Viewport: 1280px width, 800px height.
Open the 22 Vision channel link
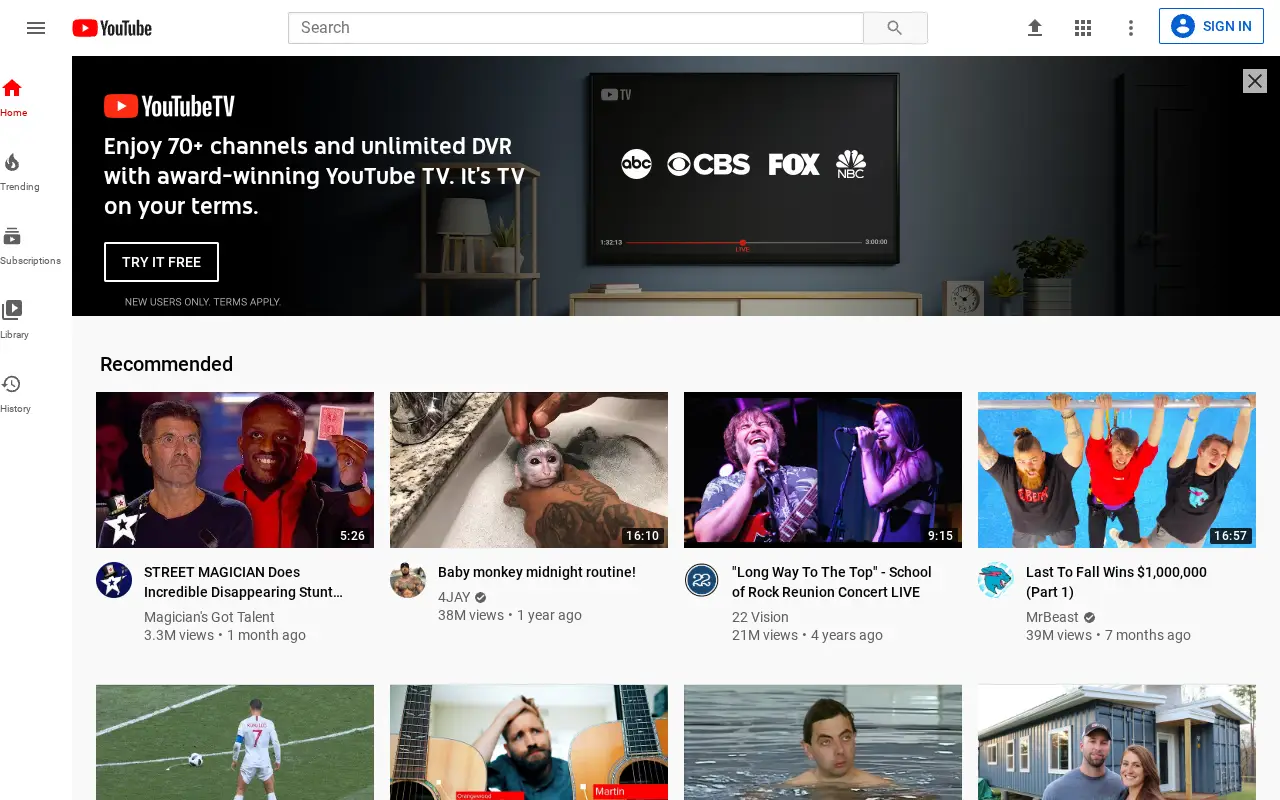760,617
